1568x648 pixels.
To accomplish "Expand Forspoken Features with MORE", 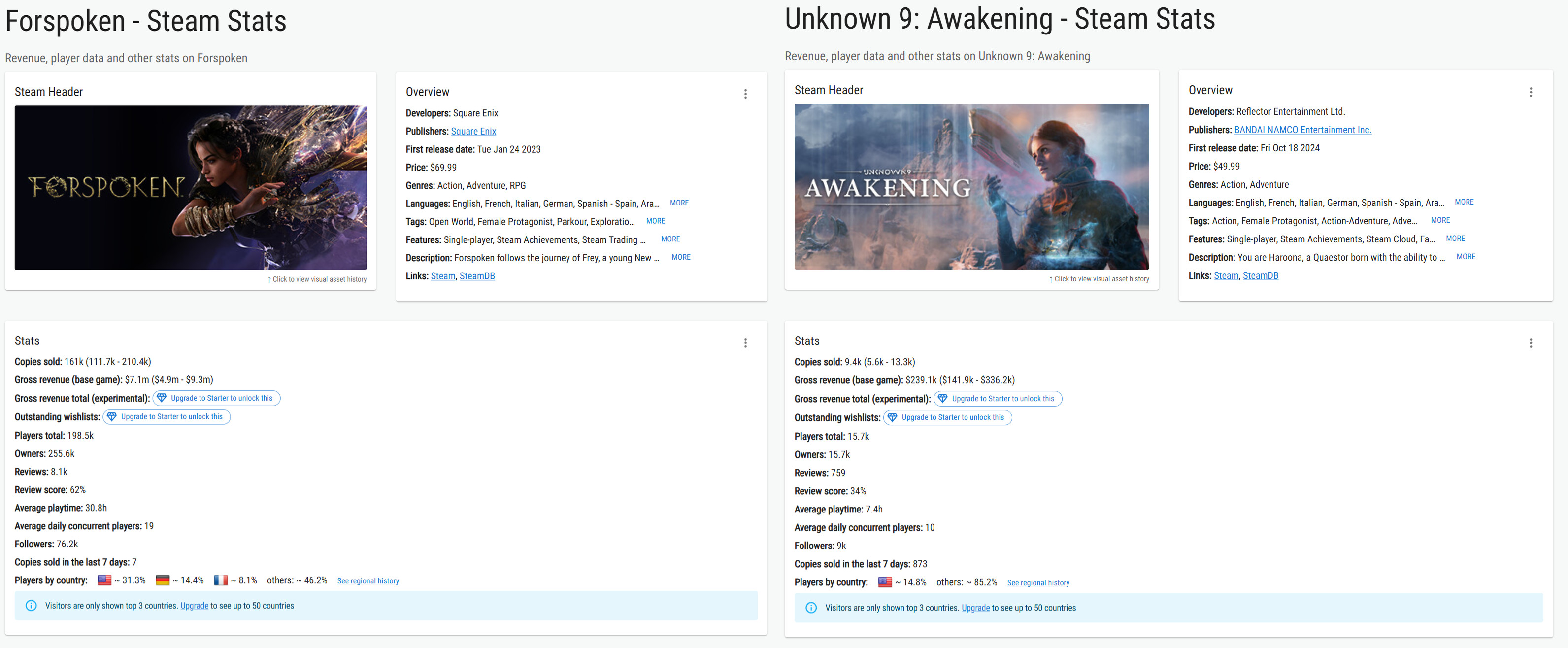I will click(670, 239).
